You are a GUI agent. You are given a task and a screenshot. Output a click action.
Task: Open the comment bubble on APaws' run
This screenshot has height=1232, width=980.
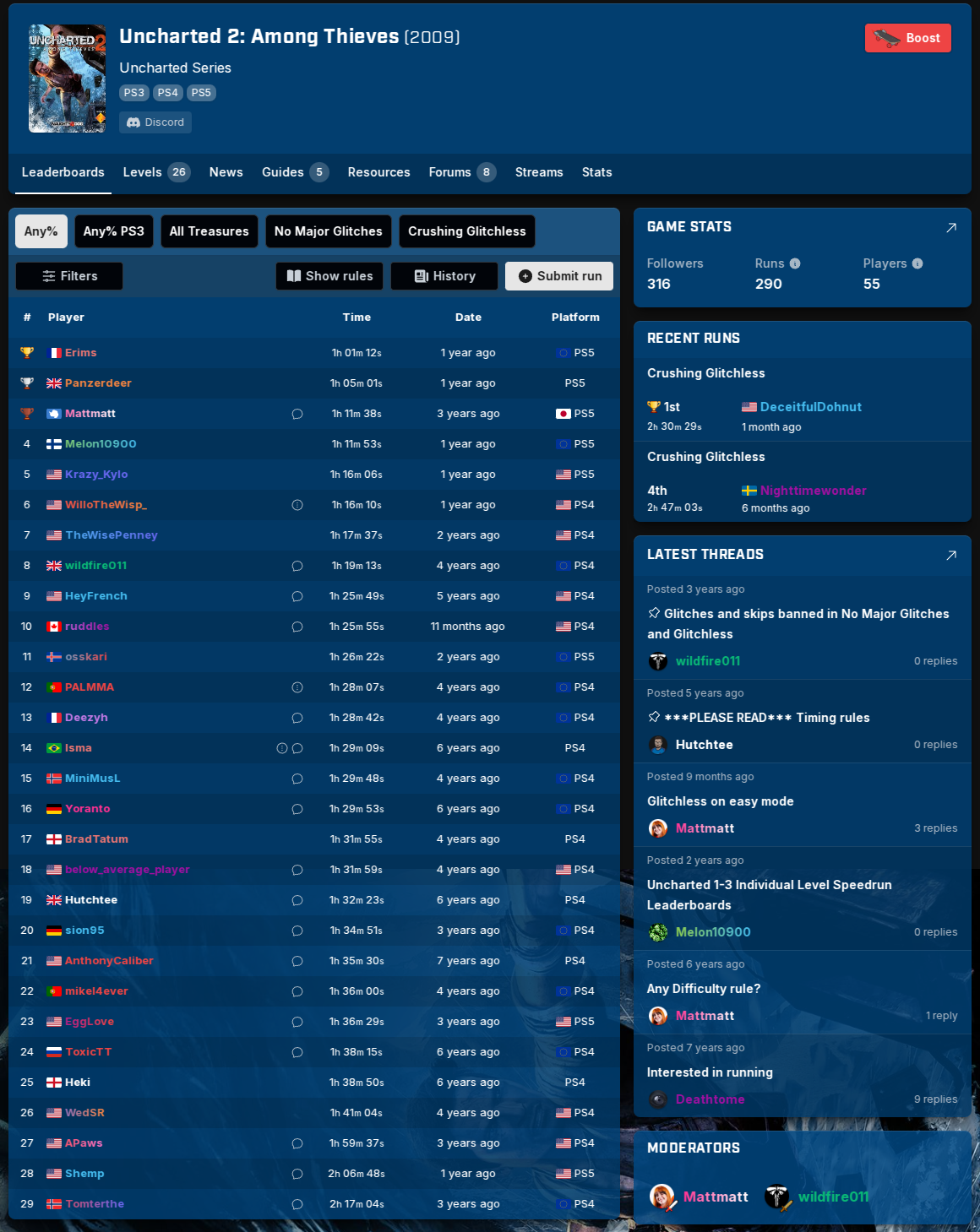click(297, 1143)
